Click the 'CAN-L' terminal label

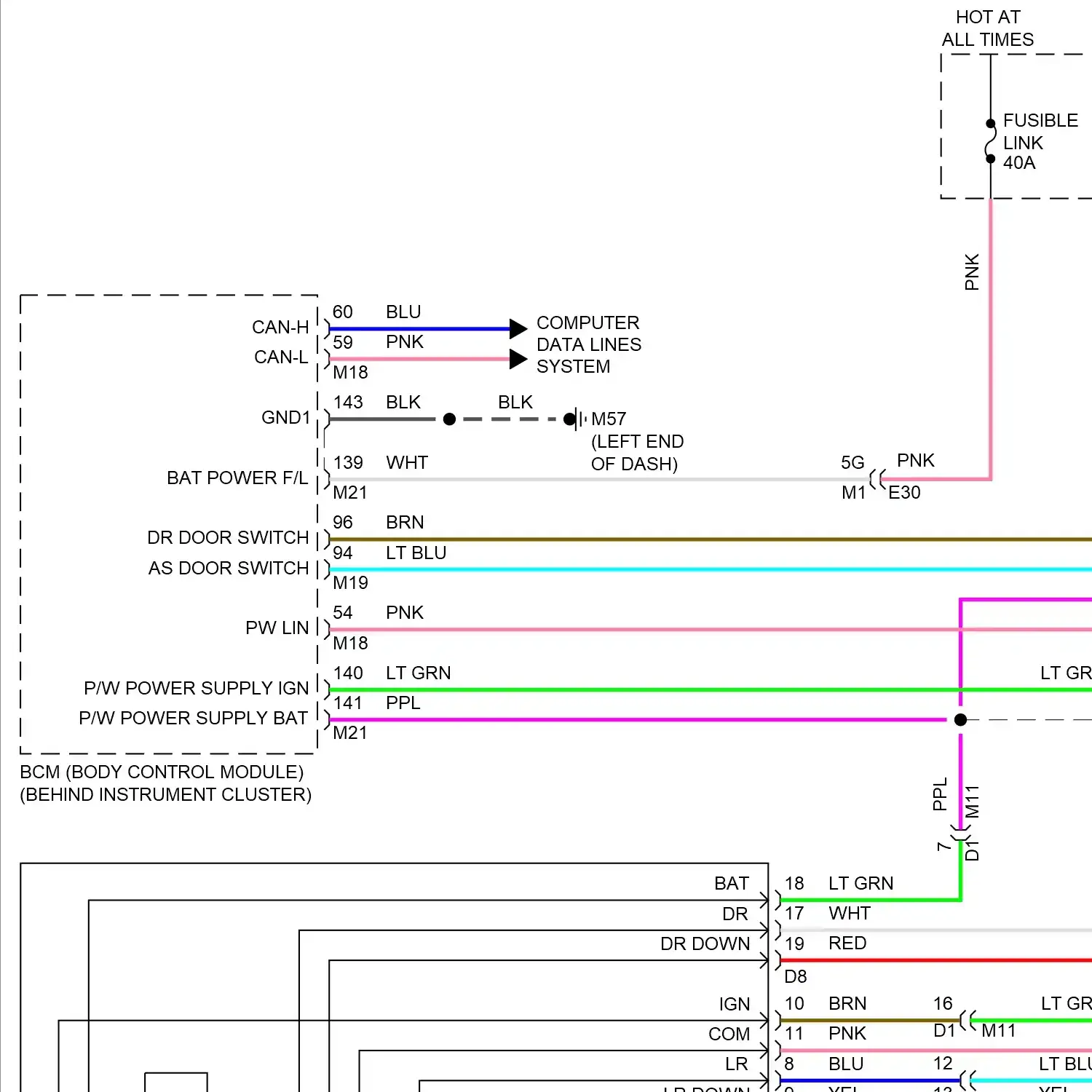coord(281,357)
